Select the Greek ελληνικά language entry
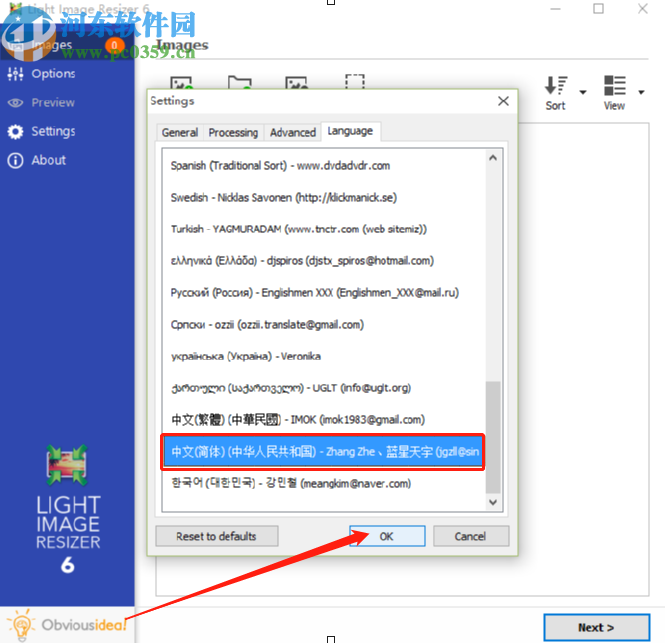This screenshot has width=665, height=643. tap(324, 261)
